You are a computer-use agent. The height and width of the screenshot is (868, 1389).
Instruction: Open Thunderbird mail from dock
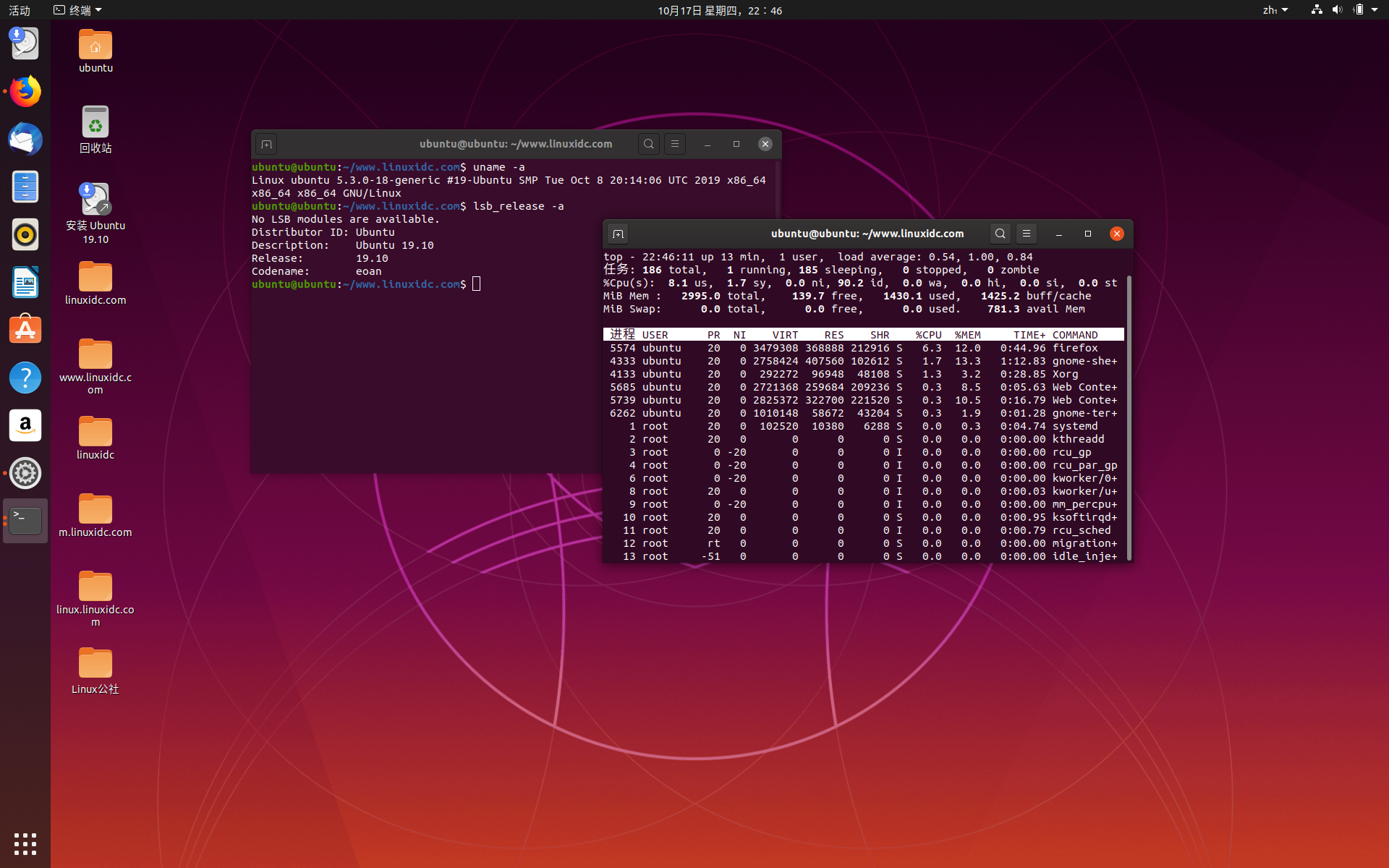coord(25,140)
